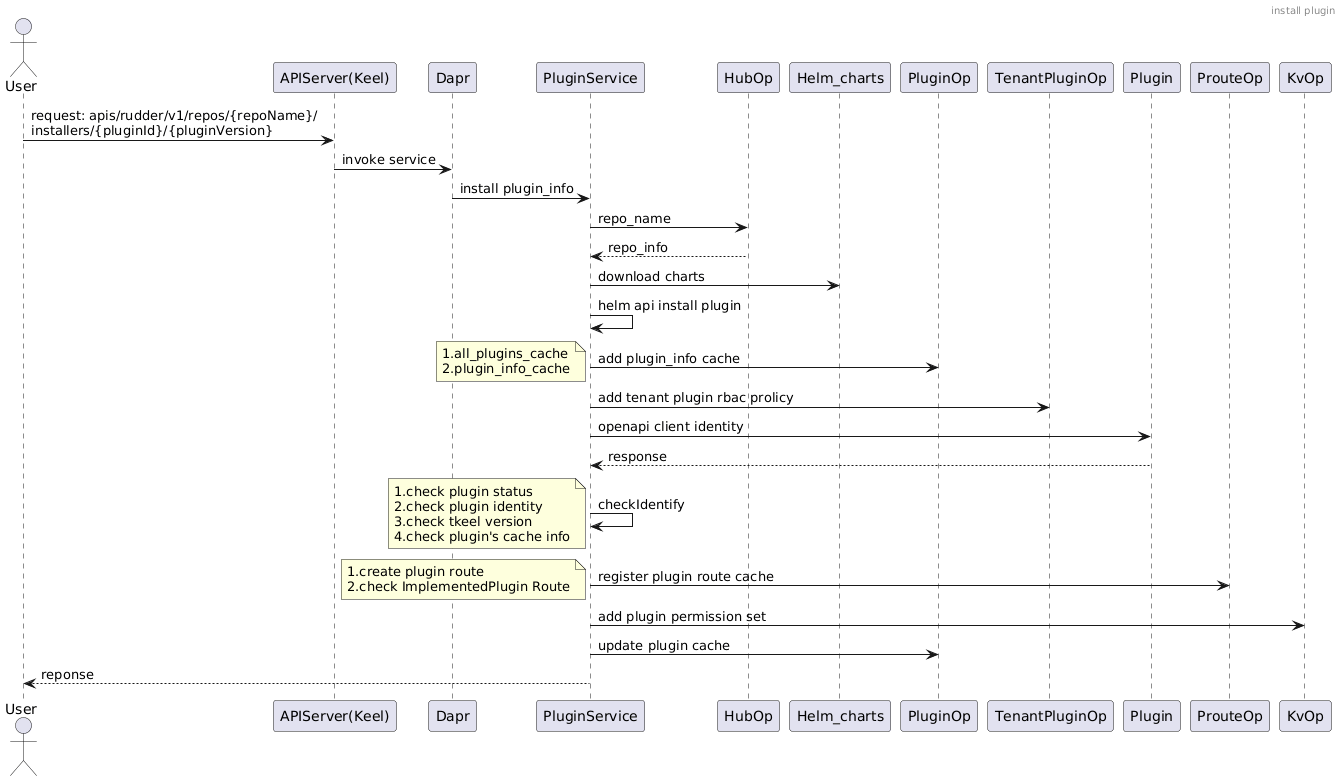Click the 'add tenant plugin rbac prolicy' label

coord(695,398)
